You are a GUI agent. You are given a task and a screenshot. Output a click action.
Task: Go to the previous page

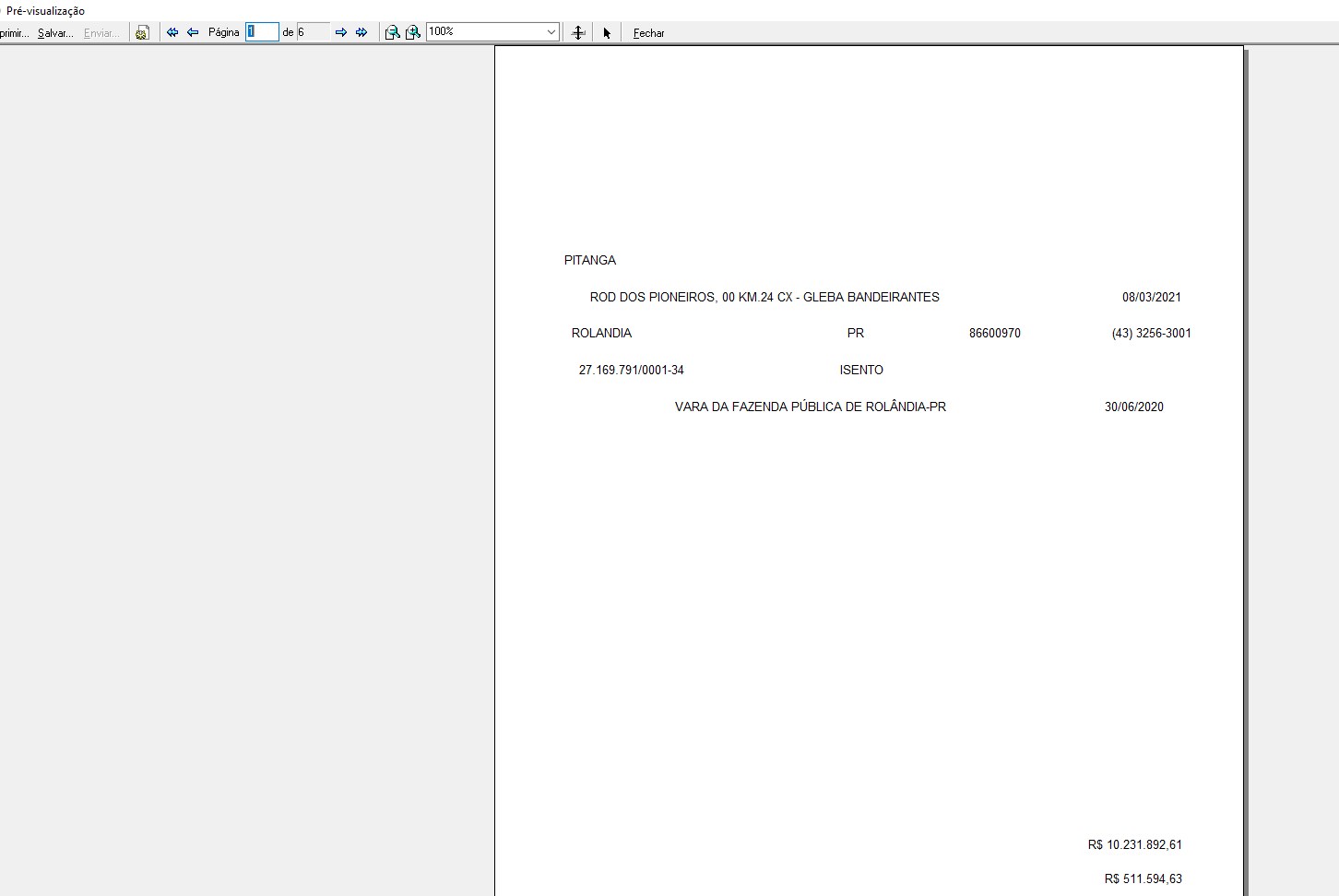[193, 32]
